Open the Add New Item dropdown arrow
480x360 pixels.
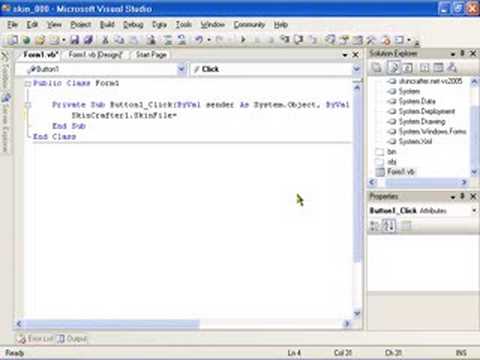(63, 40)
